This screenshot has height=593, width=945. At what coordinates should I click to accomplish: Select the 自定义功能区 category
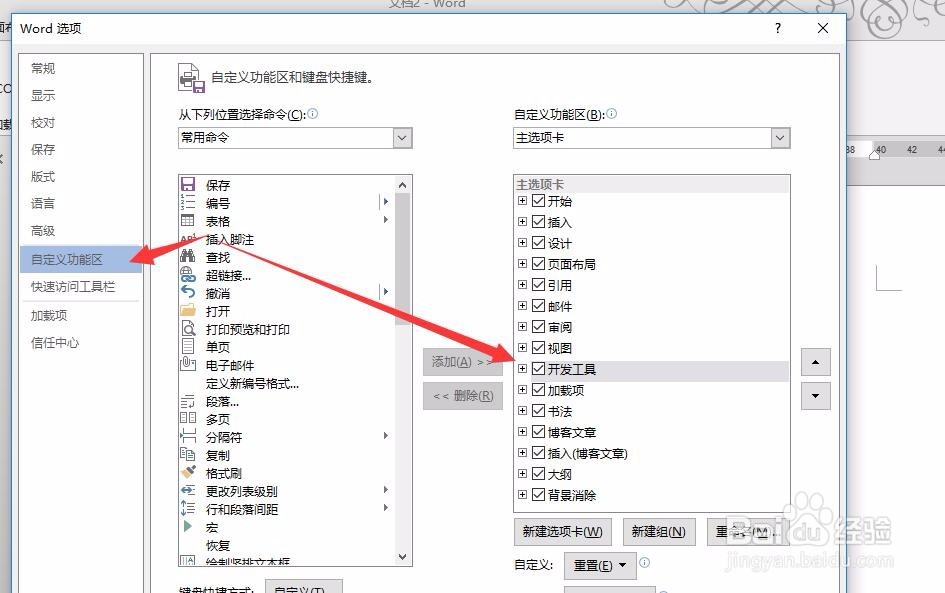tap(81, 259)
